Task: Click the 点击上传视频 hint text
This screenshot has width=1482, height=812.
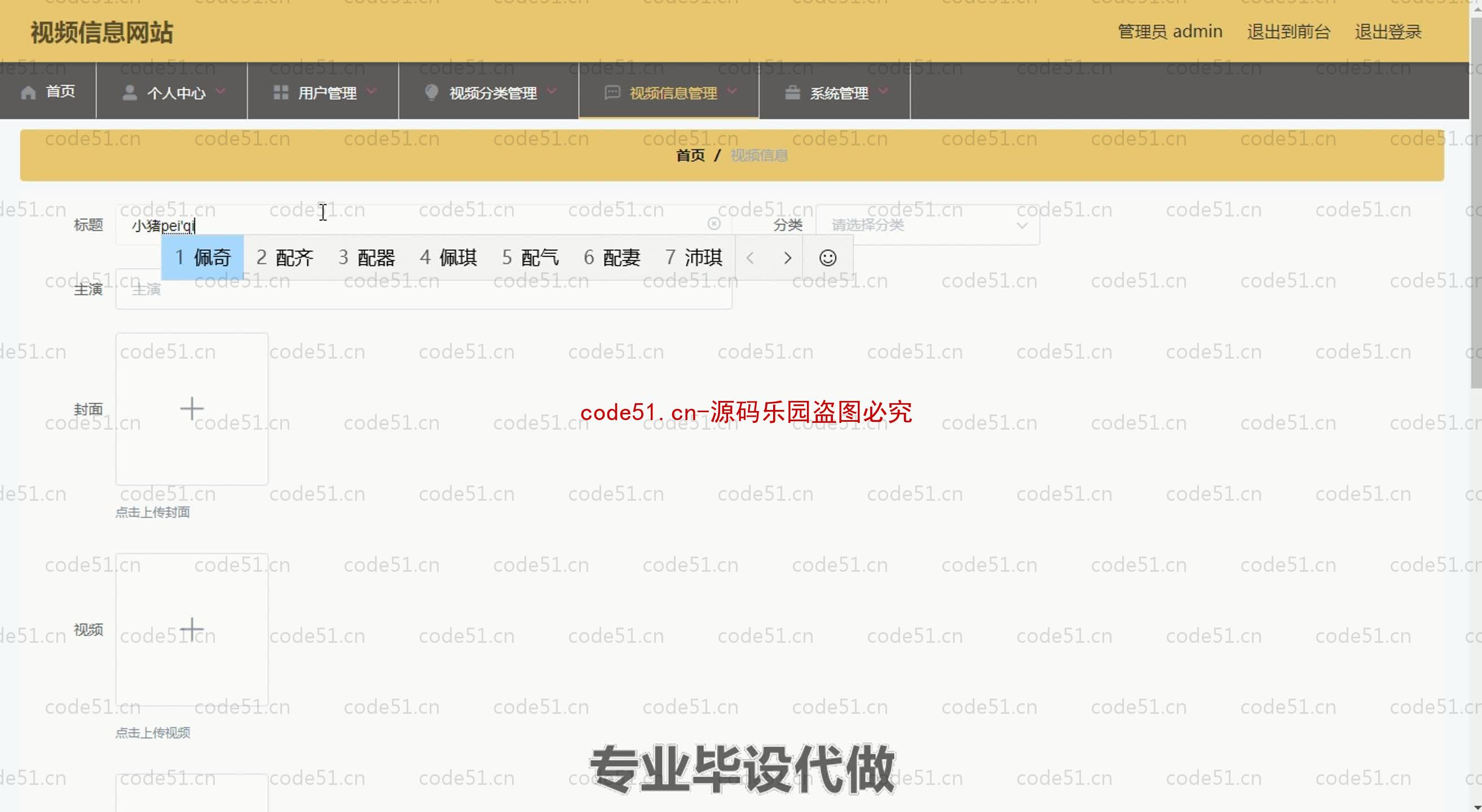Action: [152, 732]
